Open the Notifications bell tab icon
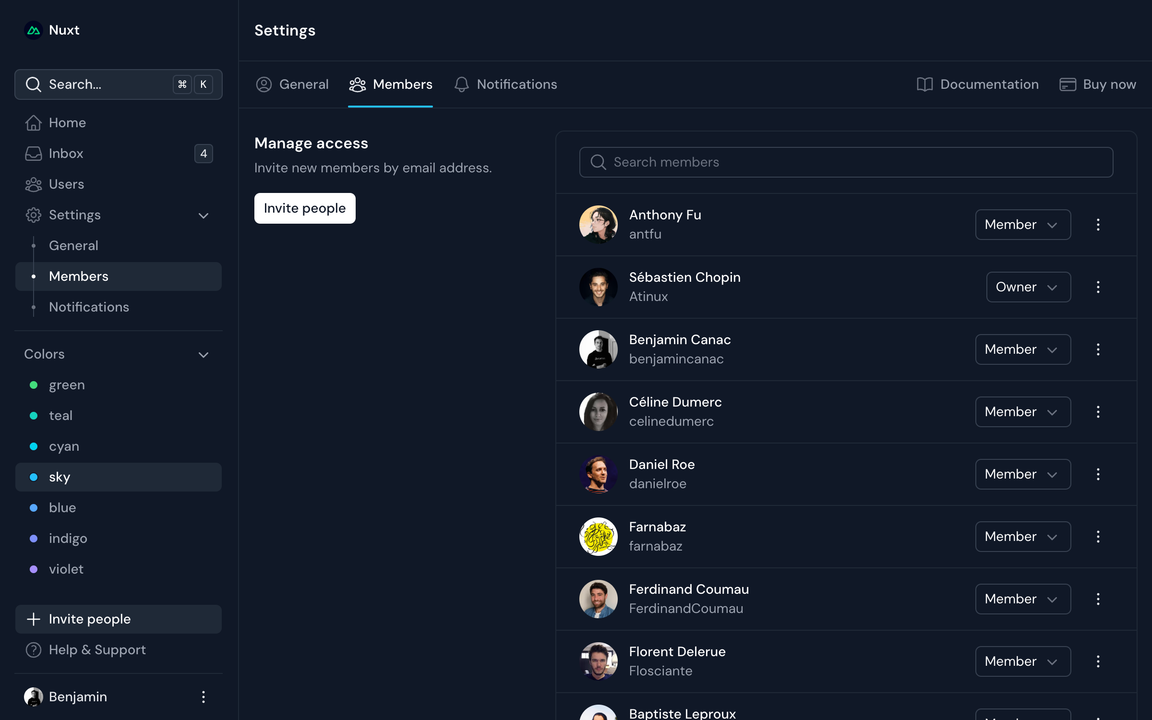The image size is (1152, 720). [x=461, y=84]
